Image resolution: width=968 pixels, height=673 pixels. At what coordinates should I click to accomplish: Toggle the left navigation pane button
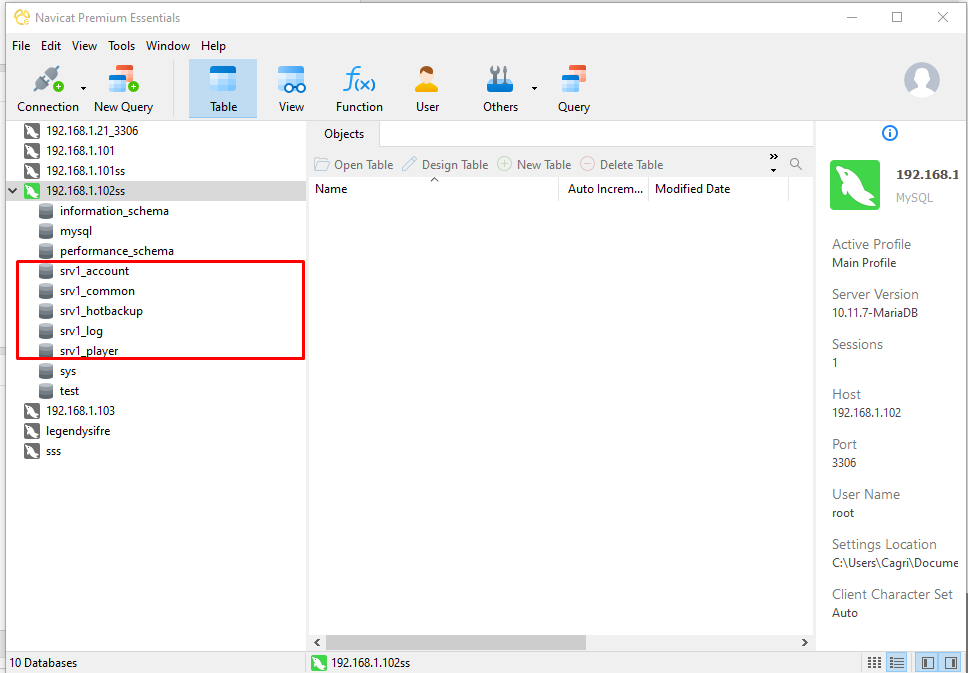click(x=928, y=663)
